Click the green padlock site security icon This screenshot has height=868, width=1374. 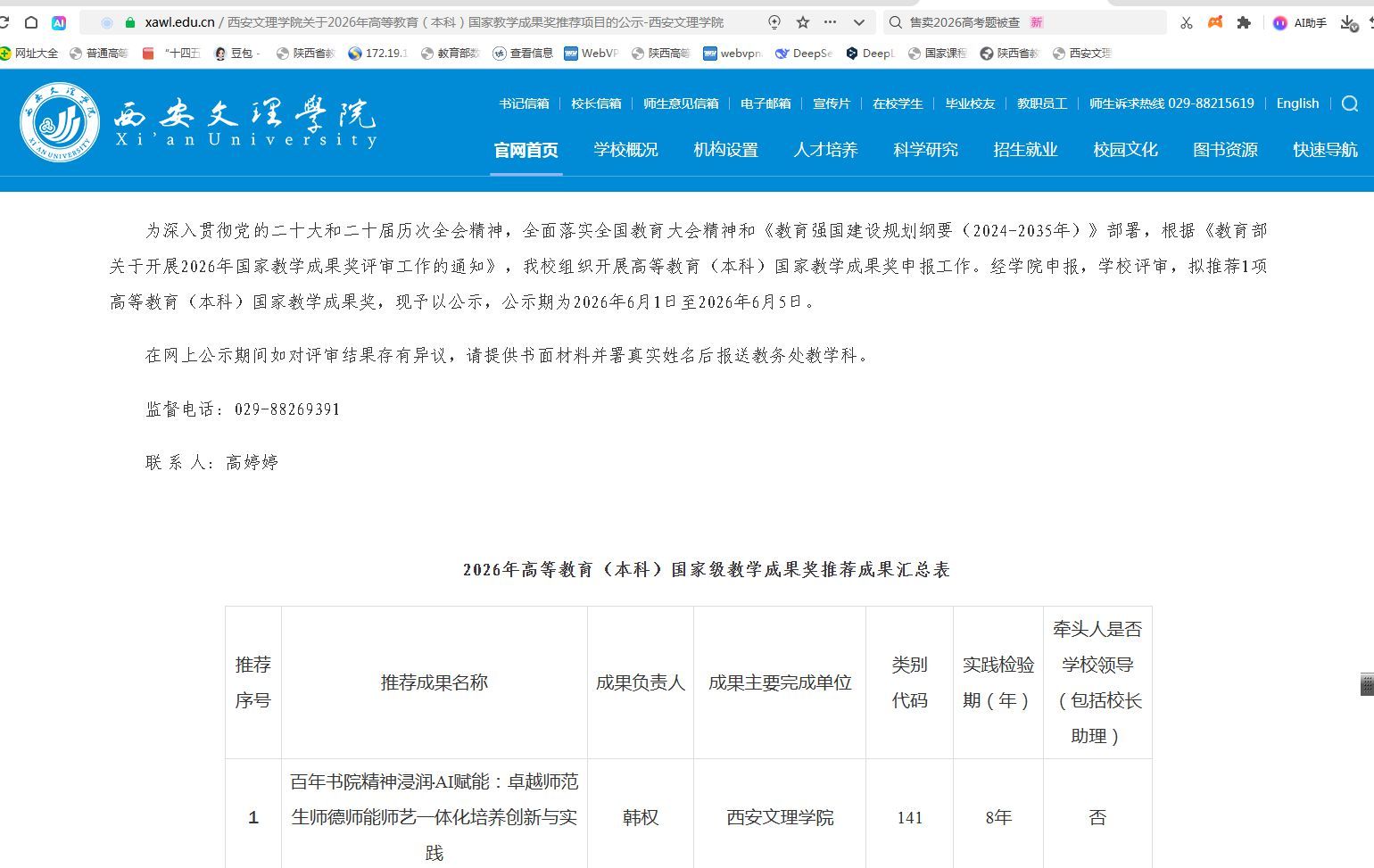[130, 22]
